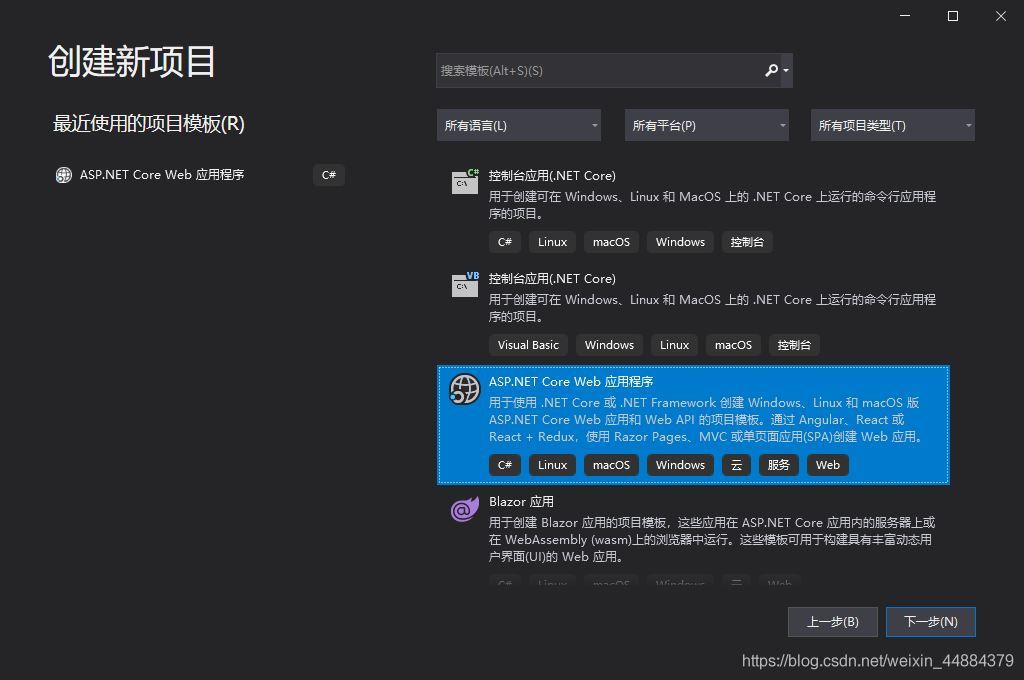Click the recent ASP.NET Core Web template icon

click(x=63, y=175)
